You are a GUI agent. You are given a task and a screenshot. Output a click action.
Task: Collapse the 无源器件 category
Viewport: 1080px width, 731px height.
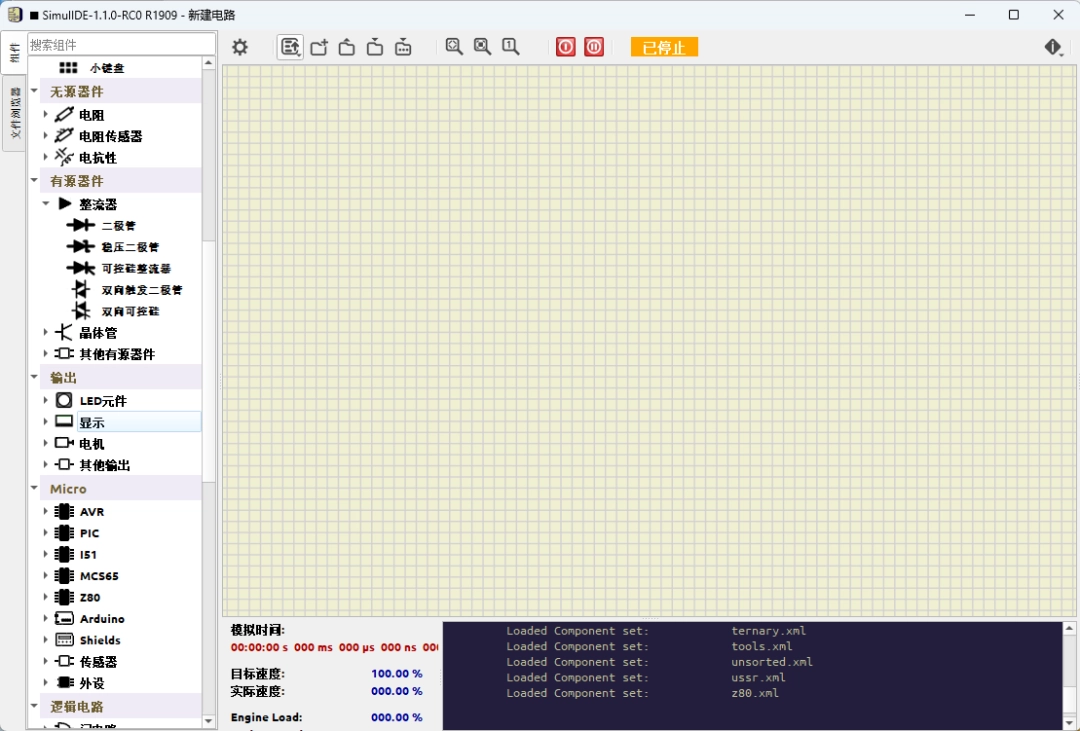pos(35,91)
